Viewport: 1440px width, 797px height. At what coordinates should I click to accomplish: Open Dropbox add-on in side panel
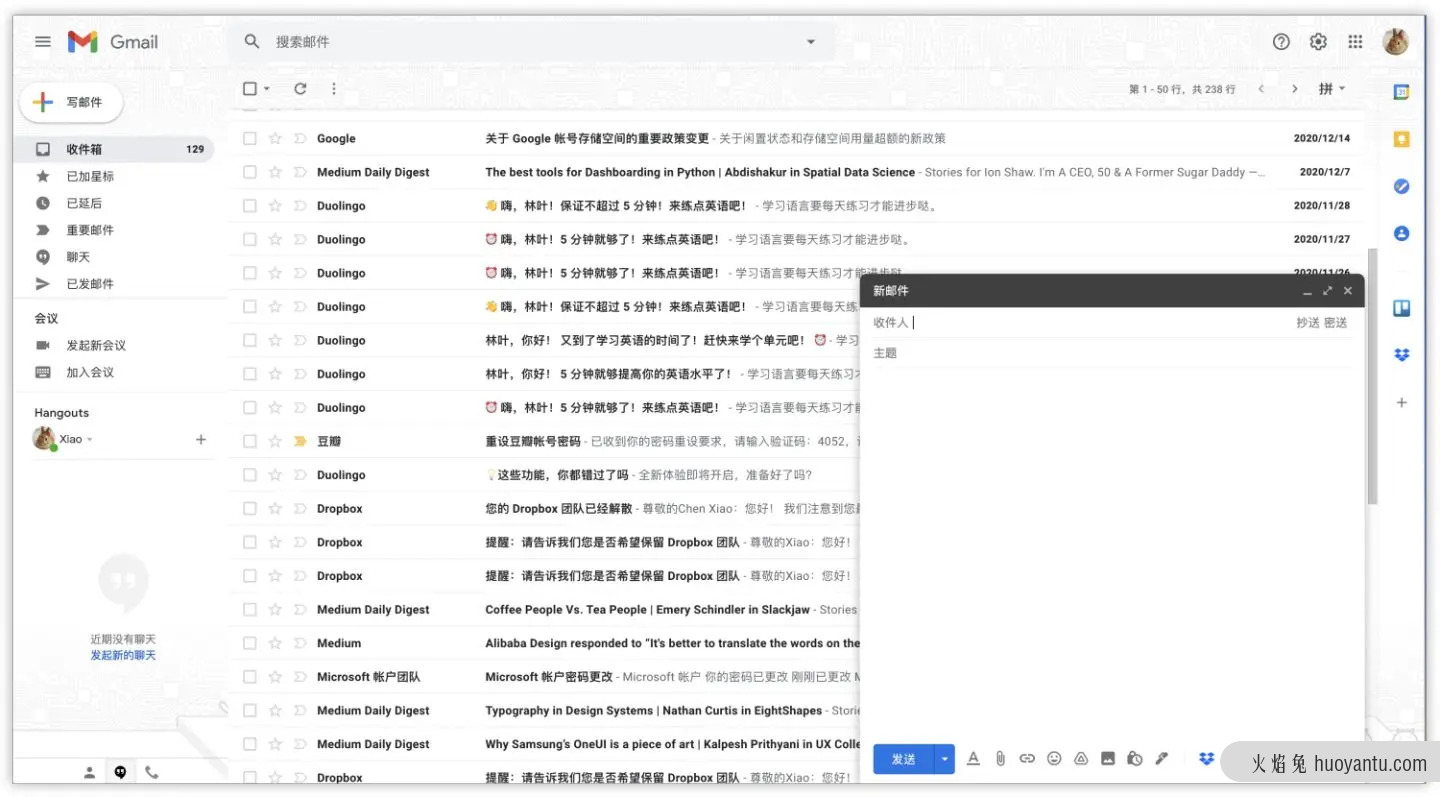tap(1402, 355)
